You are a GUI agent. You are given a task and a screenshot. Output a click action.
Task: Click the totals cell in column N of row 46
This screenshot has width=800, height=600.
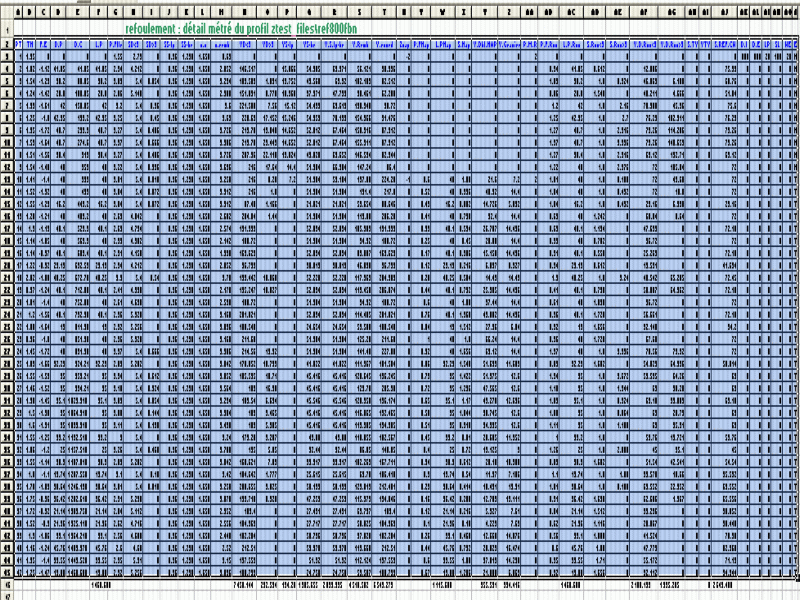pos(244,584)
